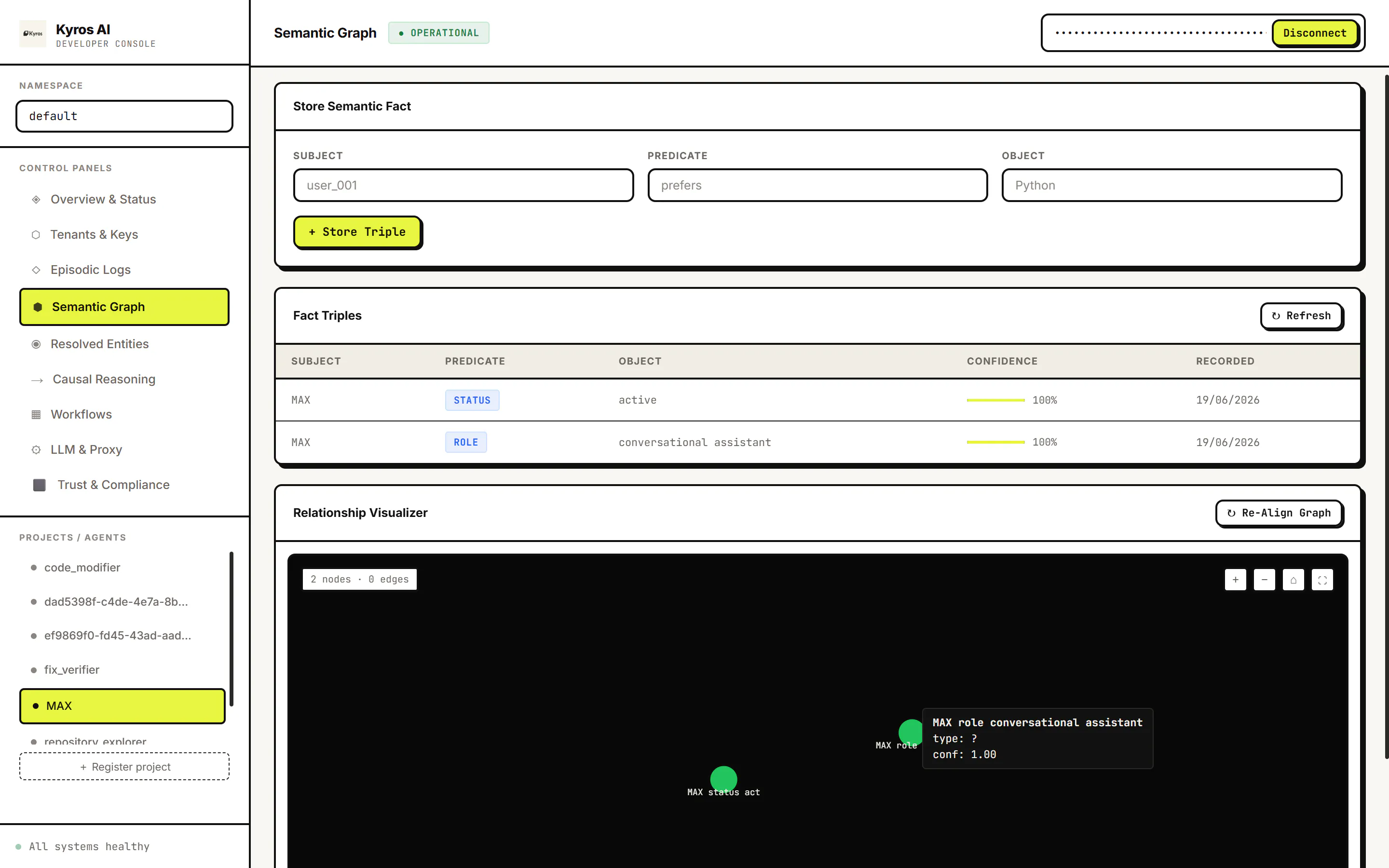Click Register project button

click(124, 766)
